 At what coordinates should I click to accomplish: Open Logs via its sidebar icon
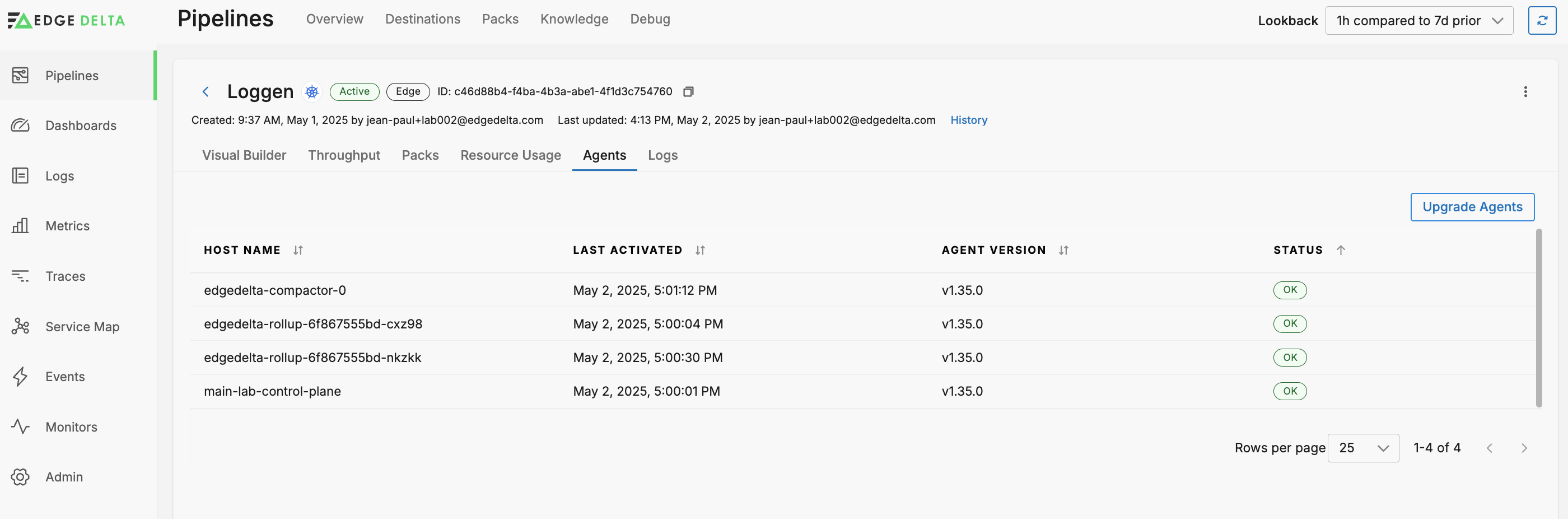[20, 176]
